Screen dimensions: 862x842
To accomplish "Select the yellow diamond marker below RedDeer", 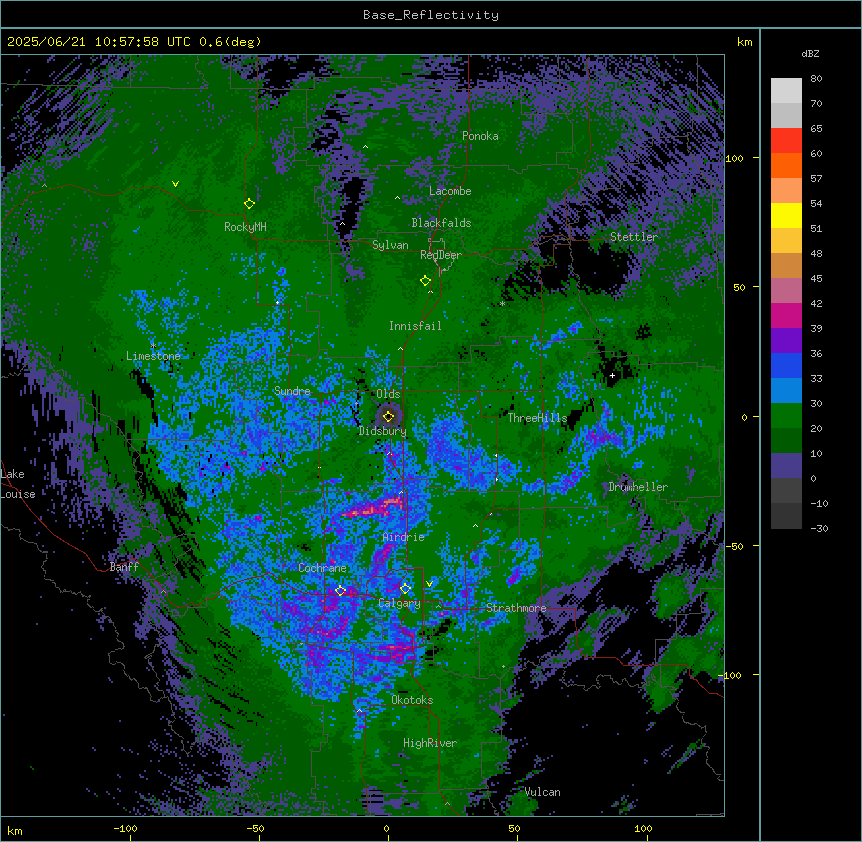I will [x=426, y=280].
